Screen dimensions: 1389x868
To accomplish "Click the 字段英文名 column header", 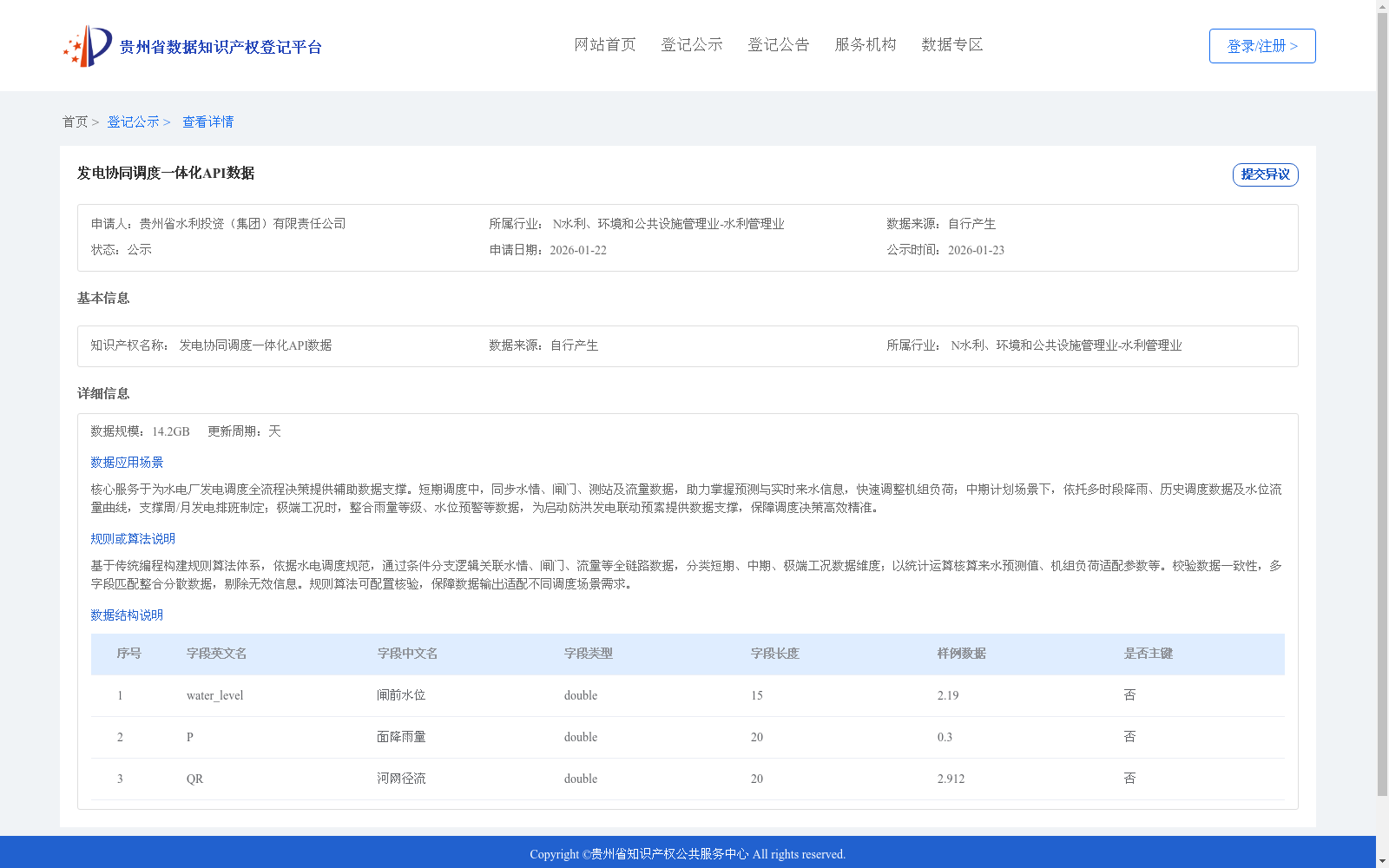I will click(x=217, y=654).
